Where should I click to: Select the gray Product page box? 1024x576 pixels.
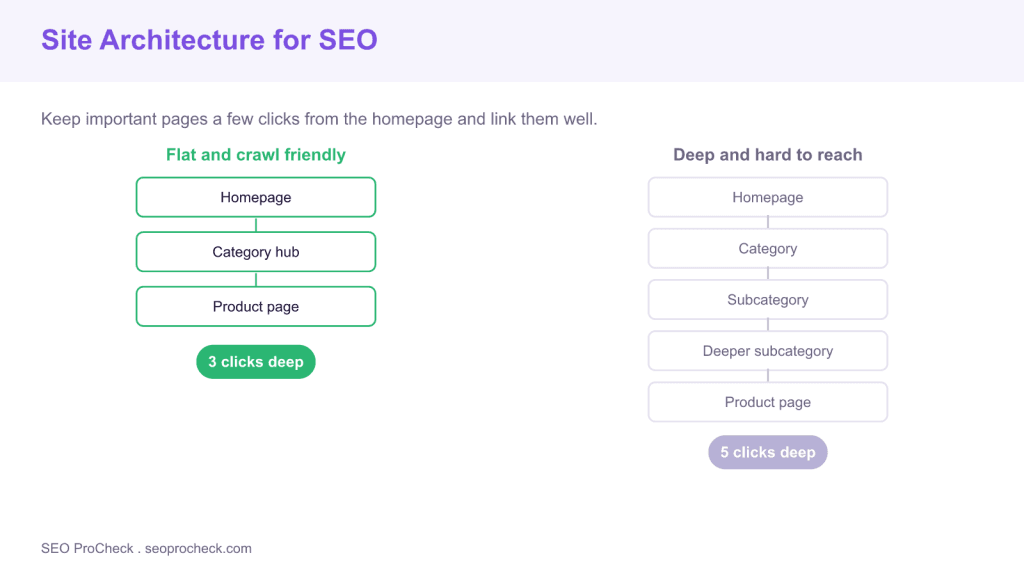[768, 402]
